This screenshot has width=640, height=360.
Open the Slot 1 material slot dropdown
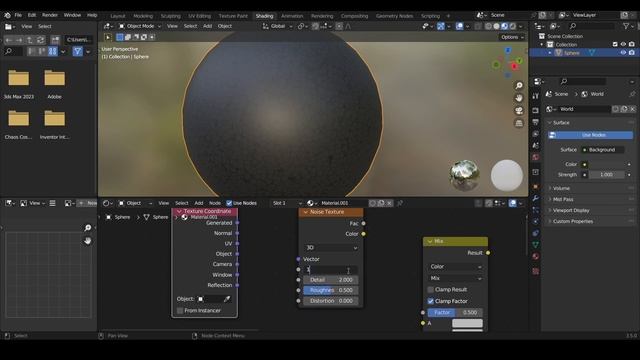pyautogui.click(x=287, y=203)
